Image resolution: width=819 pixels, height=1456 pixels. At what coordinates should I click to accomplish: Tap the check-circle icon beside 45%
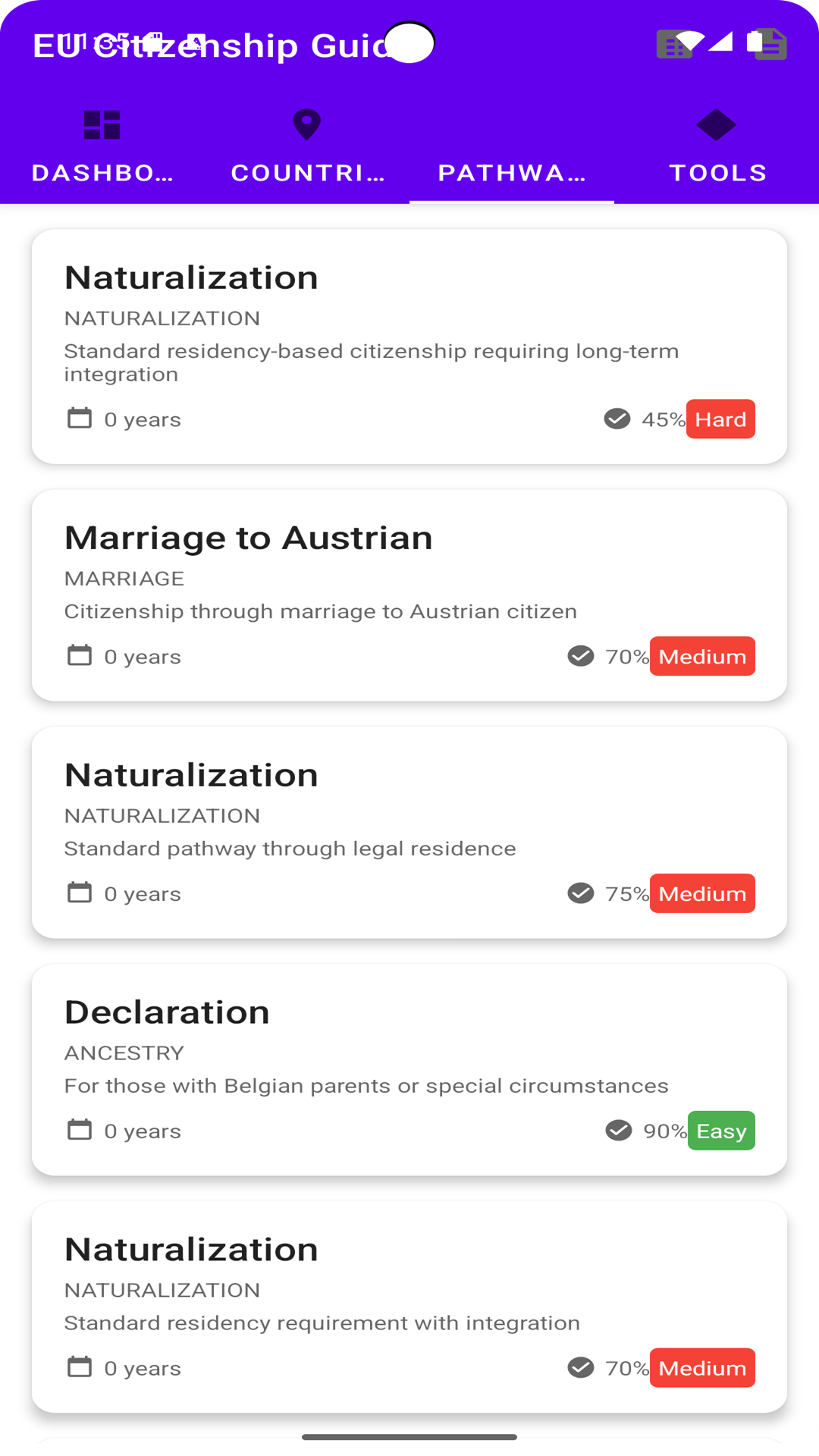click(x=617, y=419)
